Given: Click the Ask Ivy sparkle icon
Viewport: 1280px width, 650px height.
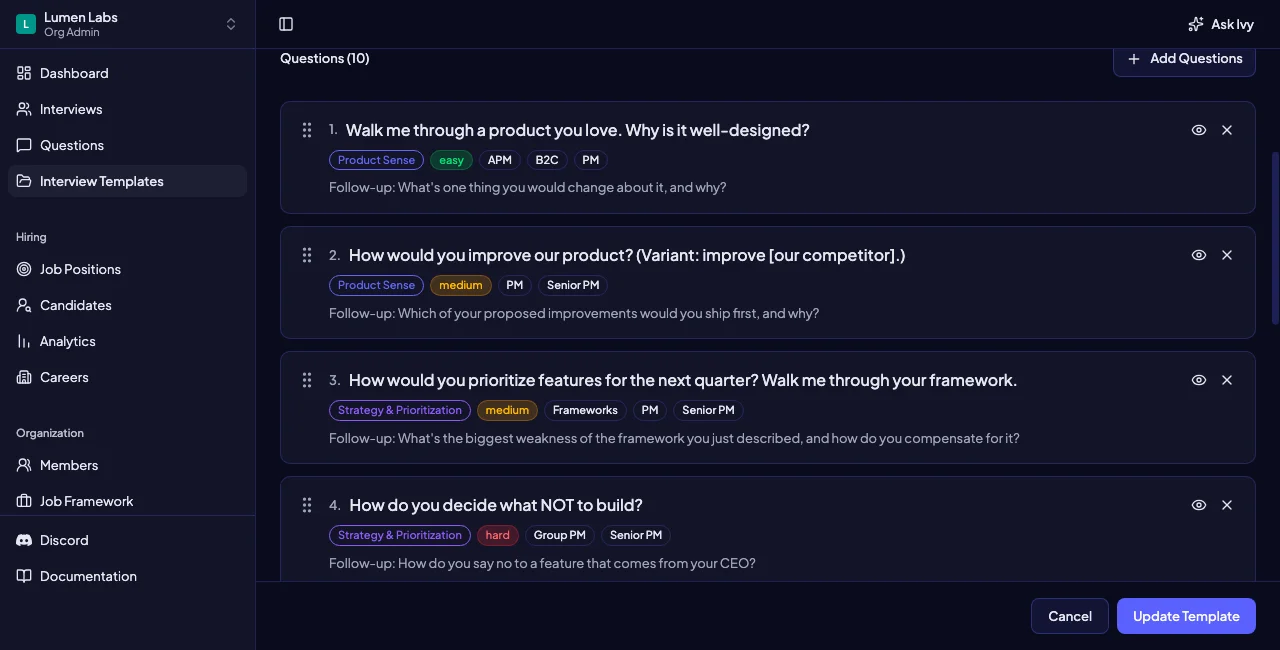Looking at the screenshot, I should pyautogui.click(x=1196, y=24).
